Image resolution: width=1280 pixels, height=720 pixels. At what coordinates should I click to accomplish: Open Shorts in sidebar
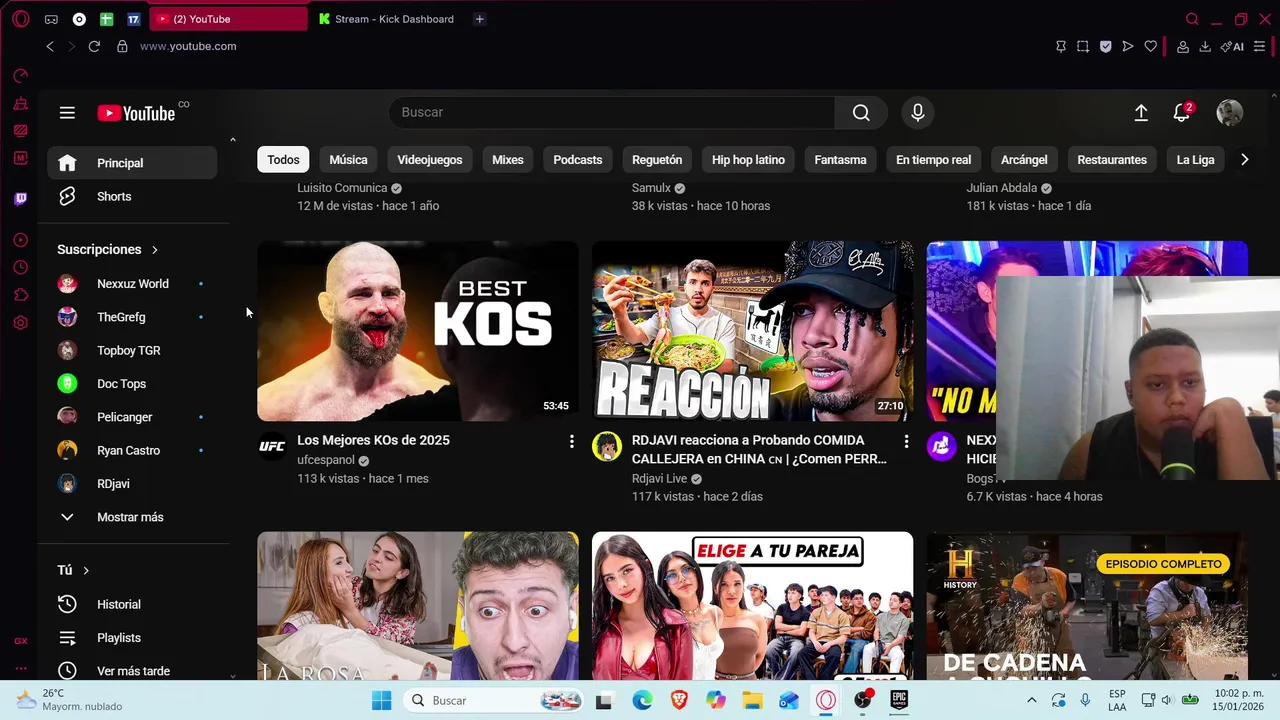[132, 196]
